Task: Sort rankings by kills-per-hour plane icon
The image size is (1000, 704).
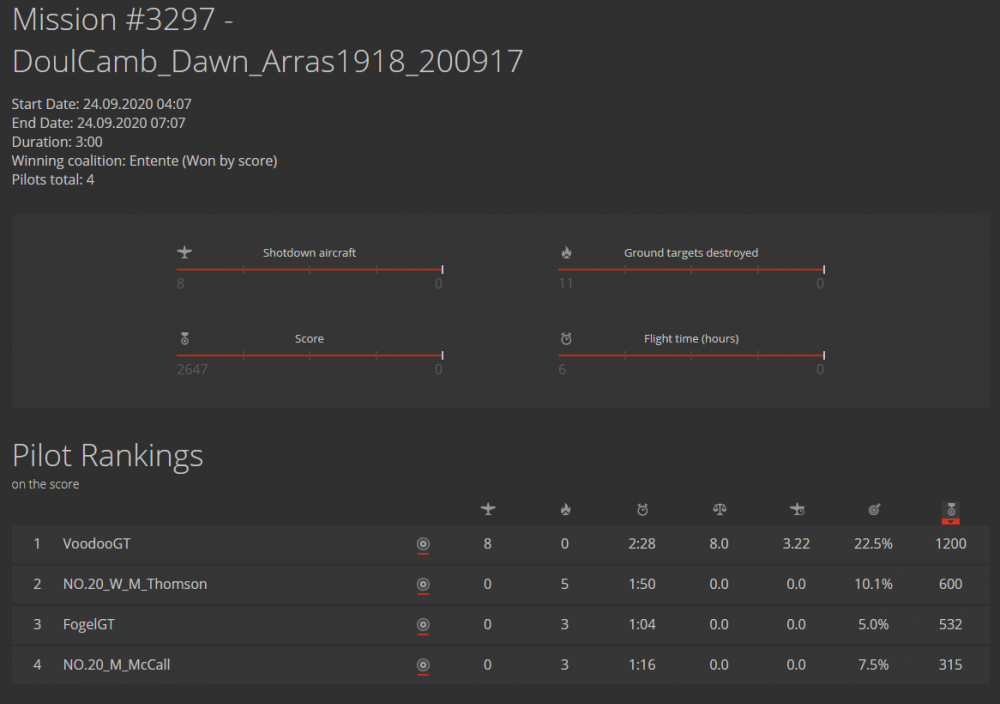Action: tap(797, 509)
